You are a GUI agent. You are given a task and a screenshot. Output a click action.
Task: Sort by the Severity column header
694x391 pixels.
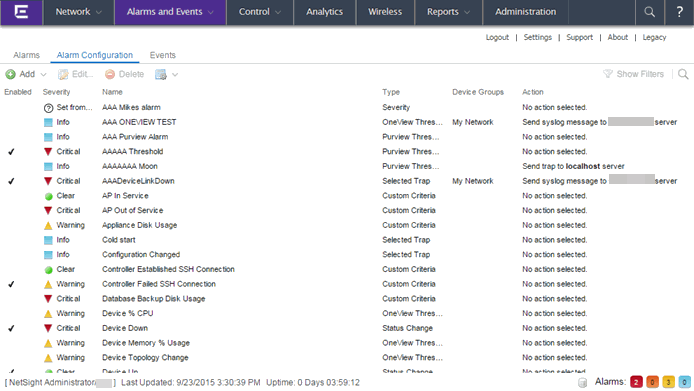coord(56,92)
